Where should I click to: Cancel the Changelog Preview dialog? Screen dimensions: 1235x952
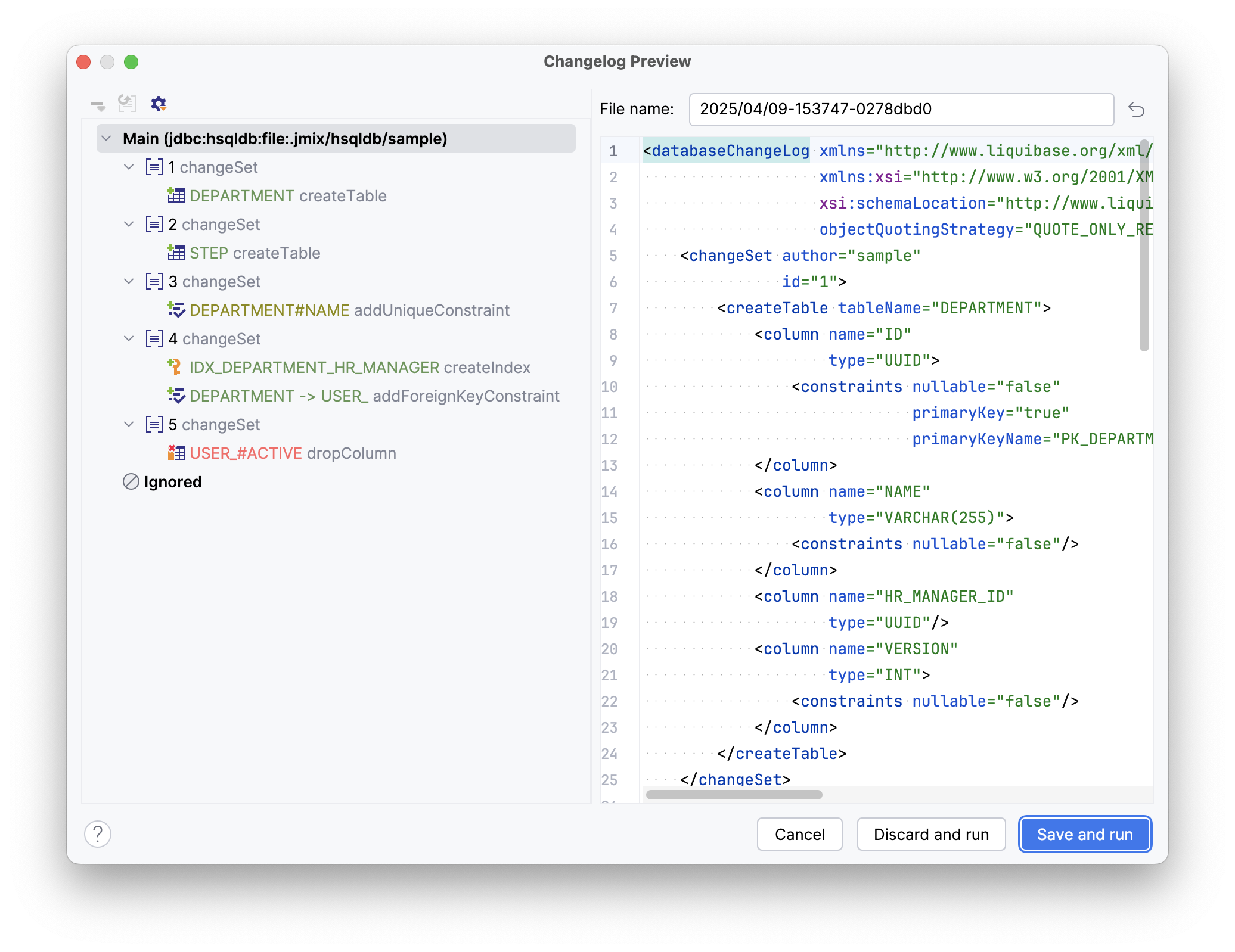point(799,834)
